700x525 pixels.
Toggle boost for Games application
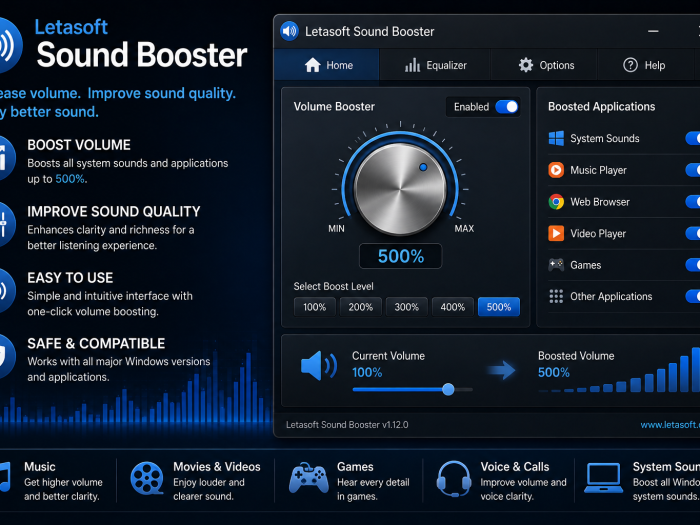tap(693, 265)
